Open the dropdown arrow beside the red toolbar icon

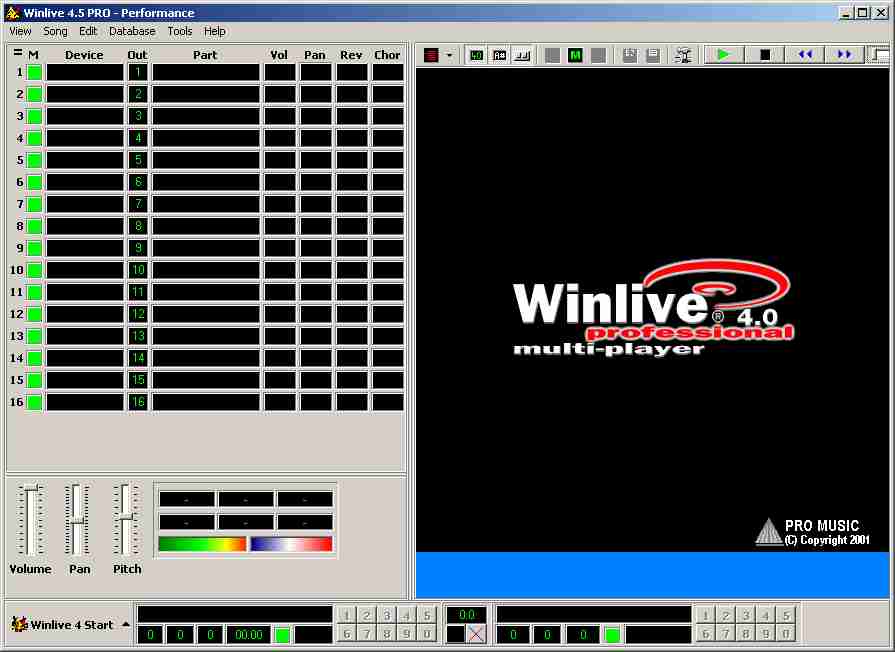pyautogui.click(x=449, y=55)
